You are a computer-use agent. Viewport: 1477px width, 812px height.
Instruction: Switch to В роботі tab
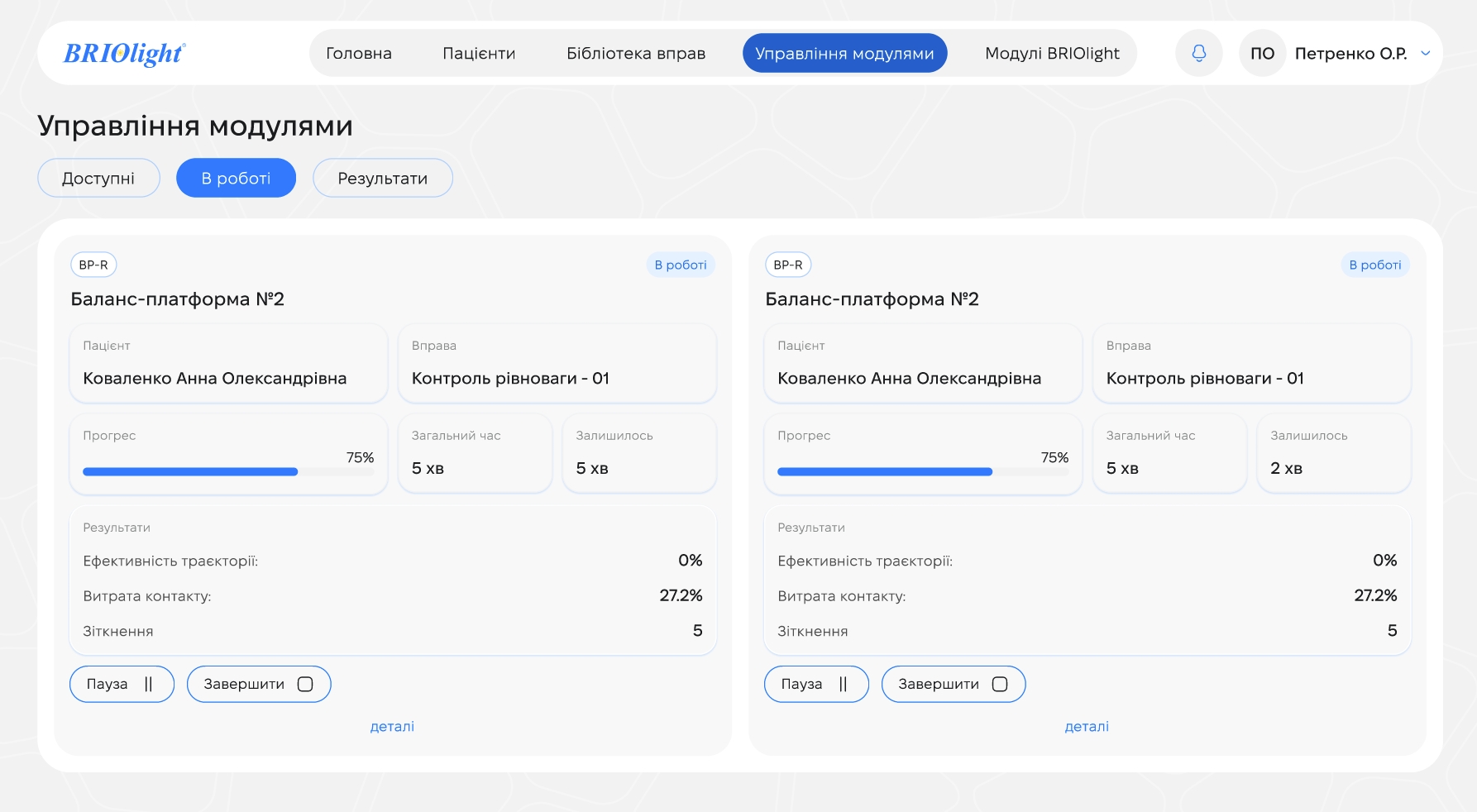coord(236,178)
